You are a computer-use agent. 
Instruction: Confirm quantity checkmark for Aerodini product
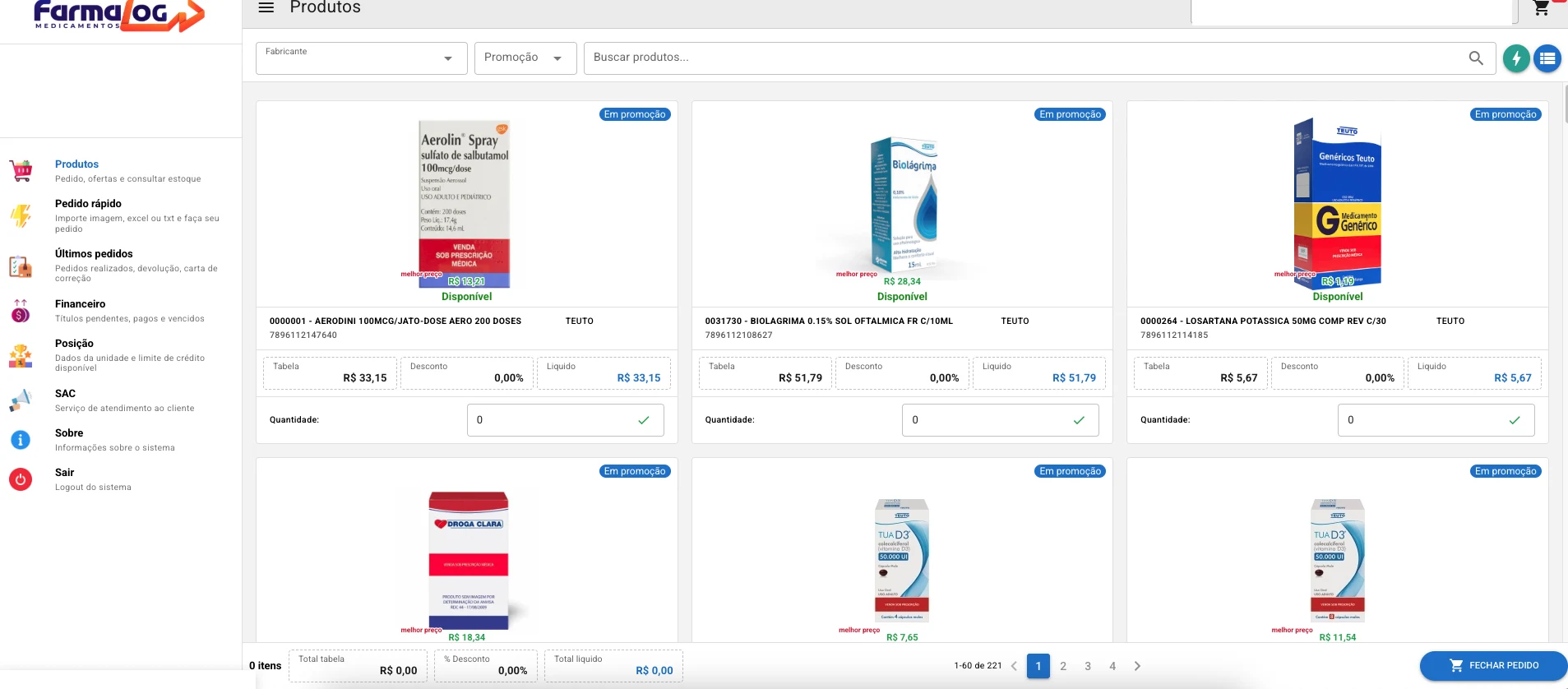644,420
